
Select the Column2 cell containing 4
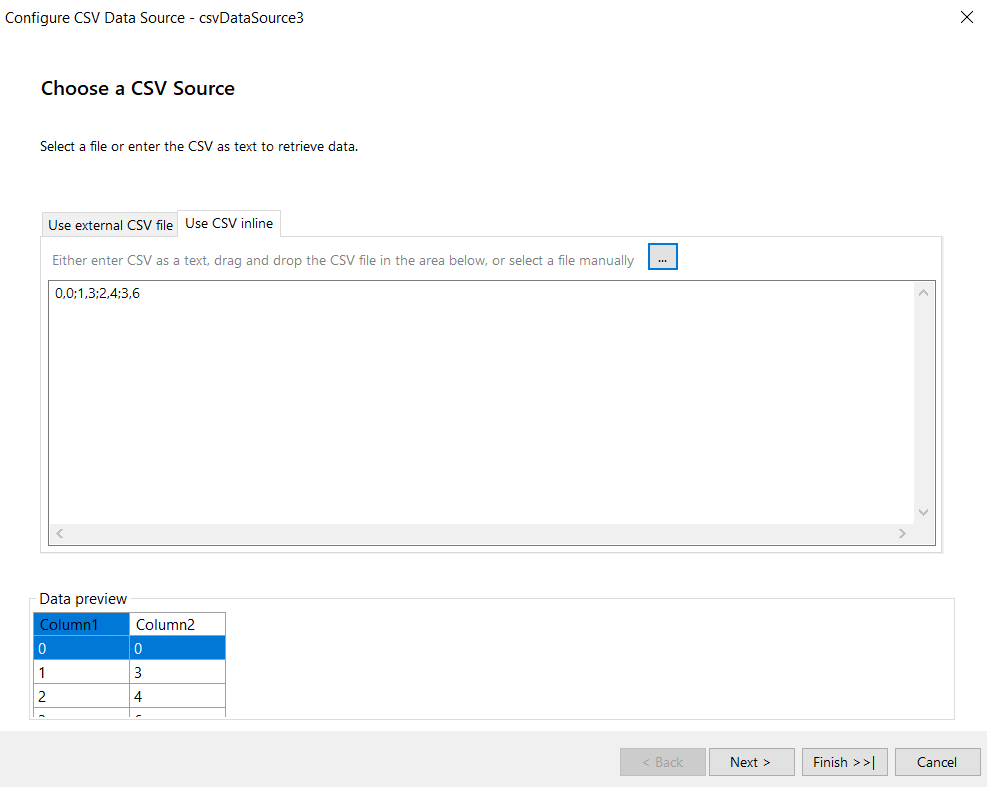pos(177,696)
